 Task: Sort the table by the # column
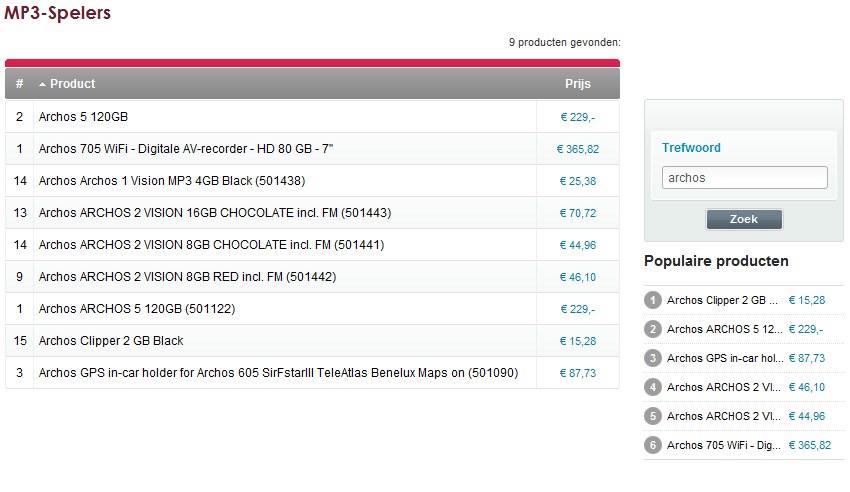point(20,83)
